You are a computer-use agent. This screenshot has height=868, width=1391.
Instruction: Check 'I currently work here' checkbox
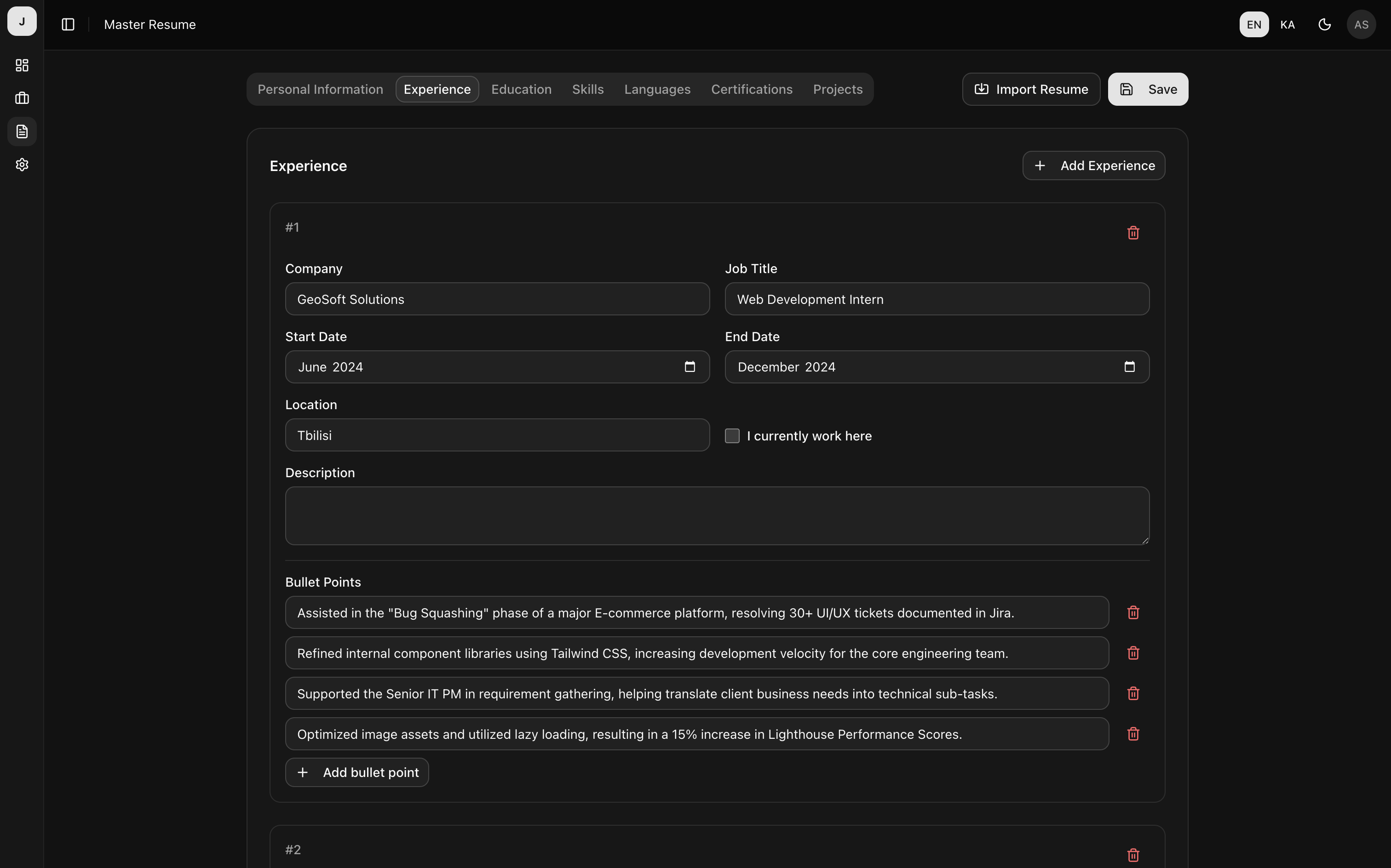[x=732, y=436]
